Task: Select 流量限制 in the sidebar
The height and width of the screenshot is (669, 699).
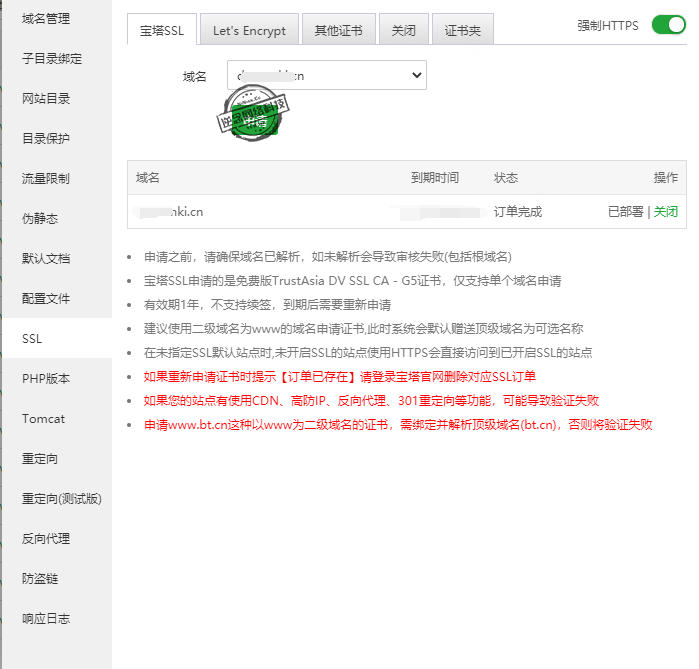Action: [x=46, y=179]
